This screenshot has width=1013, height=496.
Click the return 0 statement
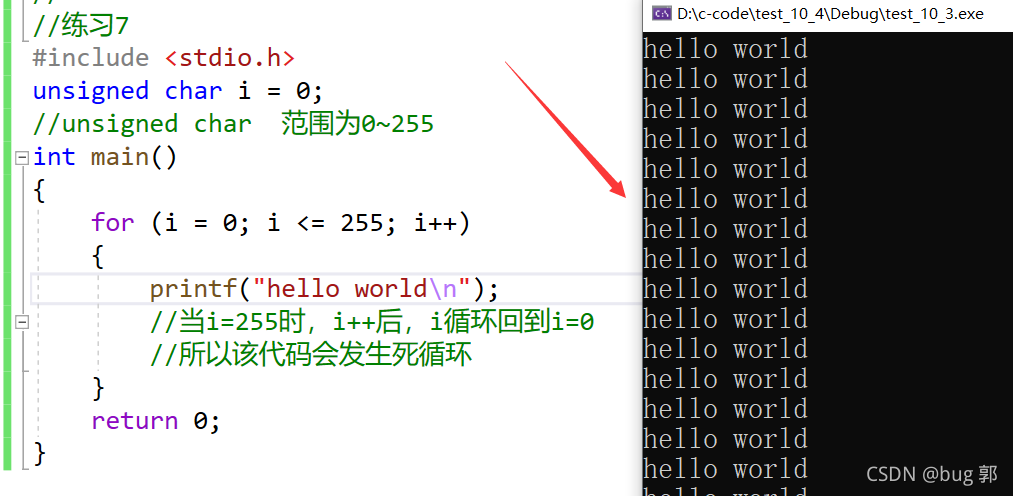pos(156,421)
